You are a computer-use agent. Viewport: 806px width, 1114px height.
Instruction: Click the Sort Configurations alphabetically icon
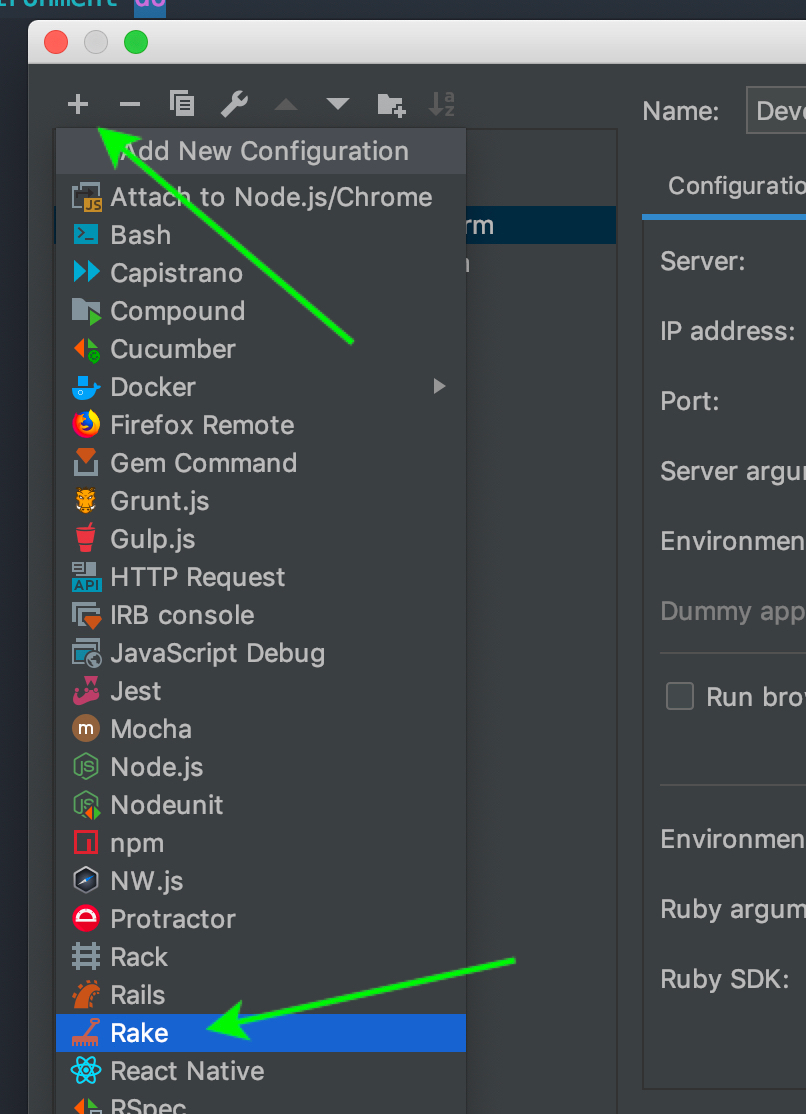(441, 103)
